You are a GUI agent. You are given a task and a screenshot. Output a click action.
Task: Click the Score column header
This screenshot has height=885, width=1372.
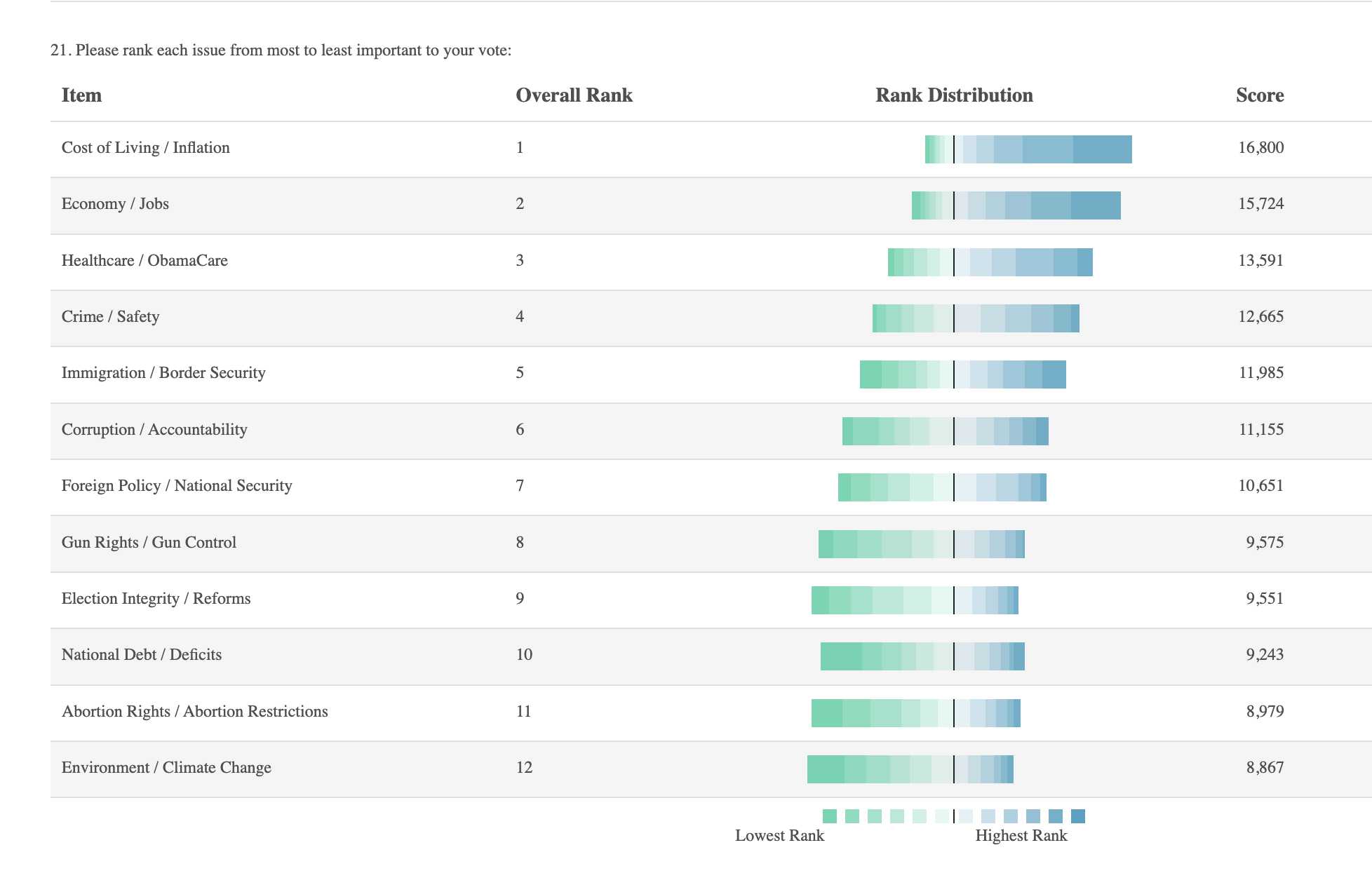(1260, 95)
